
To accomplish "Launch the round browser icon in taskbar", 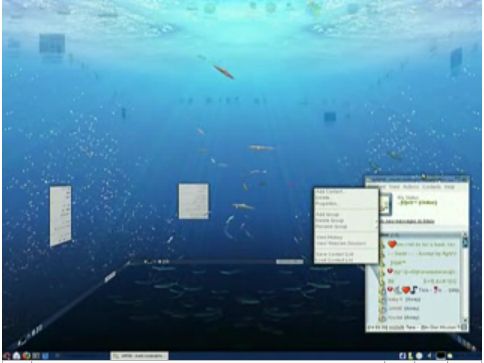I will pyautogui.click(x=26, y=356).
